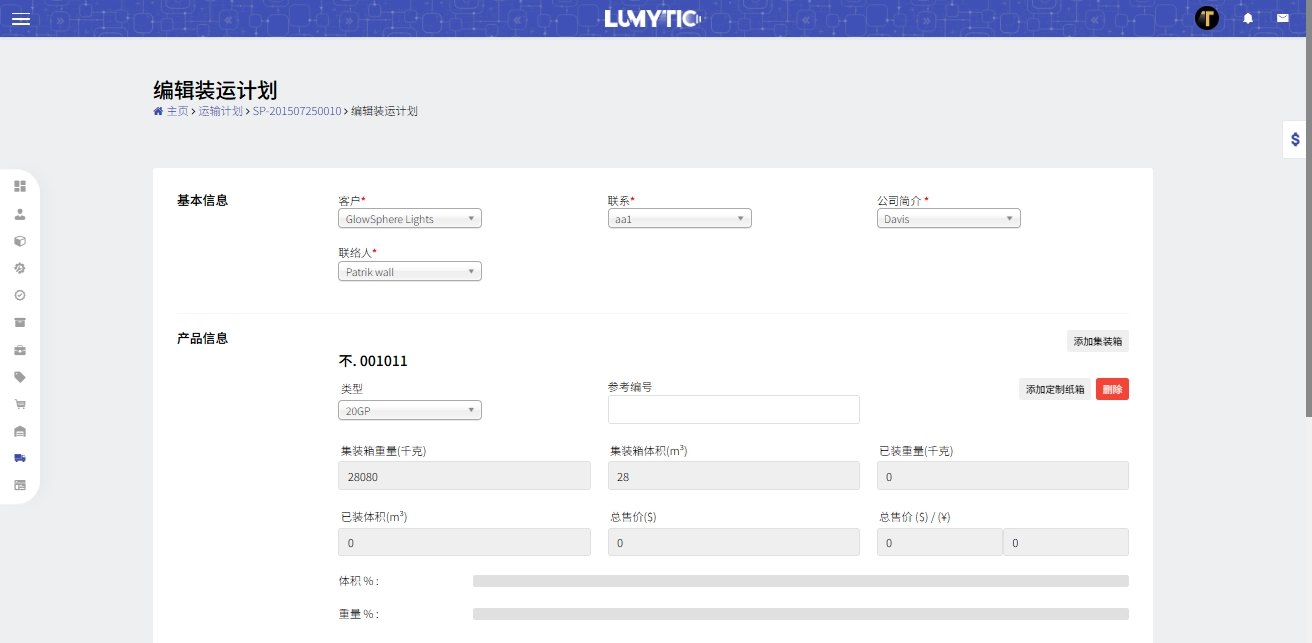Click the T user avatar in top bar
1312x643 pixels.
[x=1207, y=18]
